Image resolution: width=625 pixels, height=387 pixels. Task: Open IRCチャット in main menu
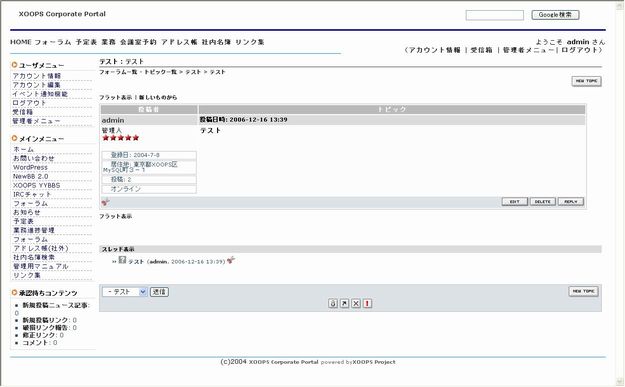pyautogui.click(x=32, y=194)
